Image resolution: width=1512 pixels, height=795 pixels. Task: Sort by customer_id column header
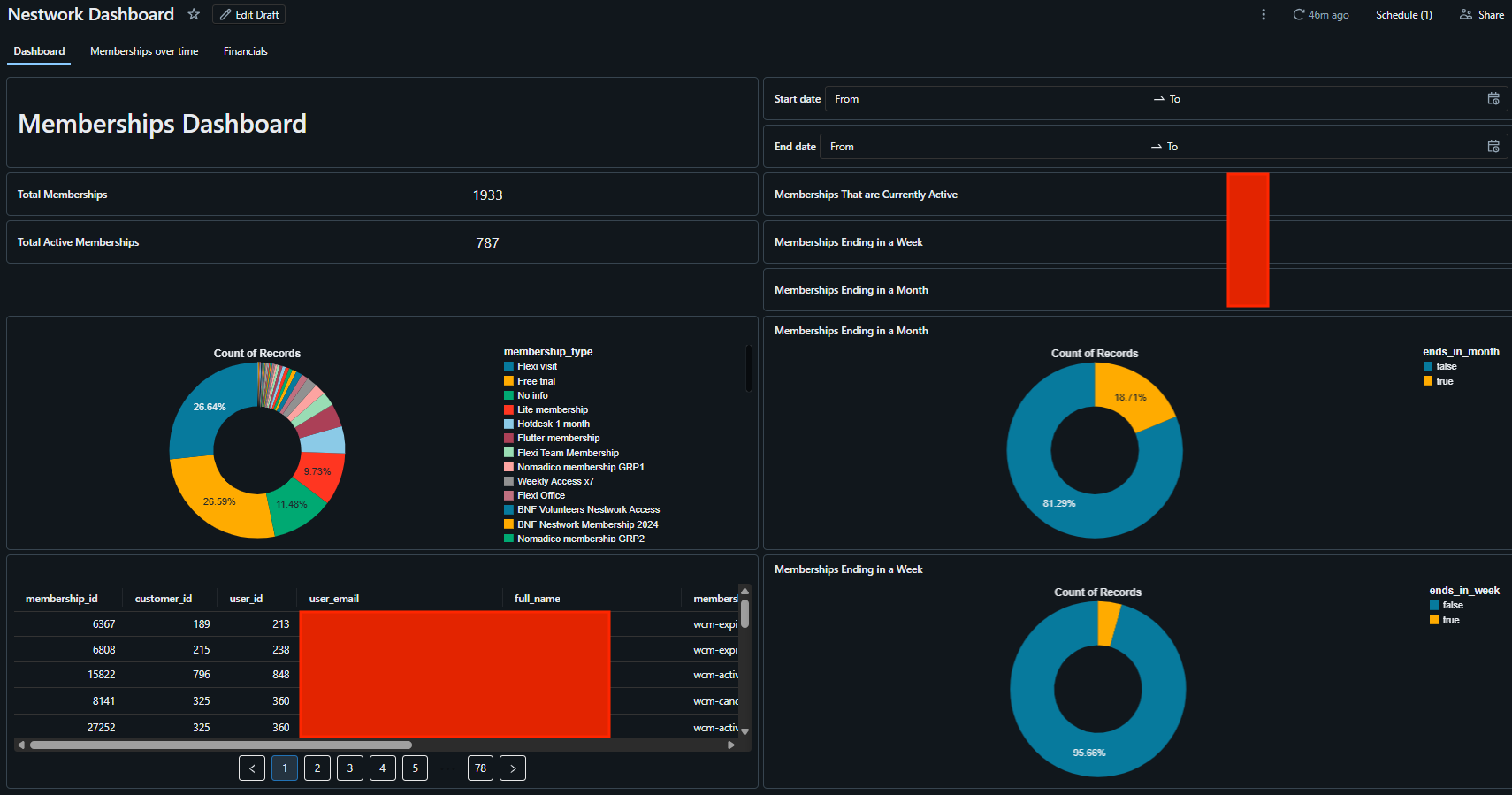(x=164, y=599)
